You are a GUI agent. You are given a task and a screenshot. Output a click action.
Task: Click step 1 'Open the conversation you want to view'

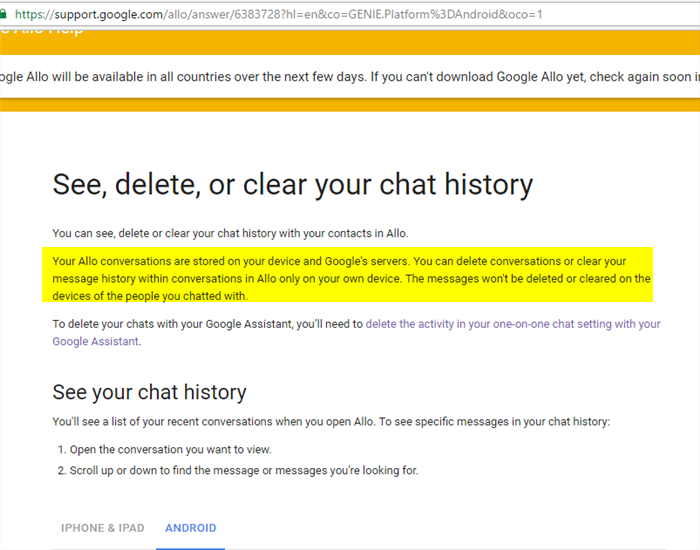point(170,450)
